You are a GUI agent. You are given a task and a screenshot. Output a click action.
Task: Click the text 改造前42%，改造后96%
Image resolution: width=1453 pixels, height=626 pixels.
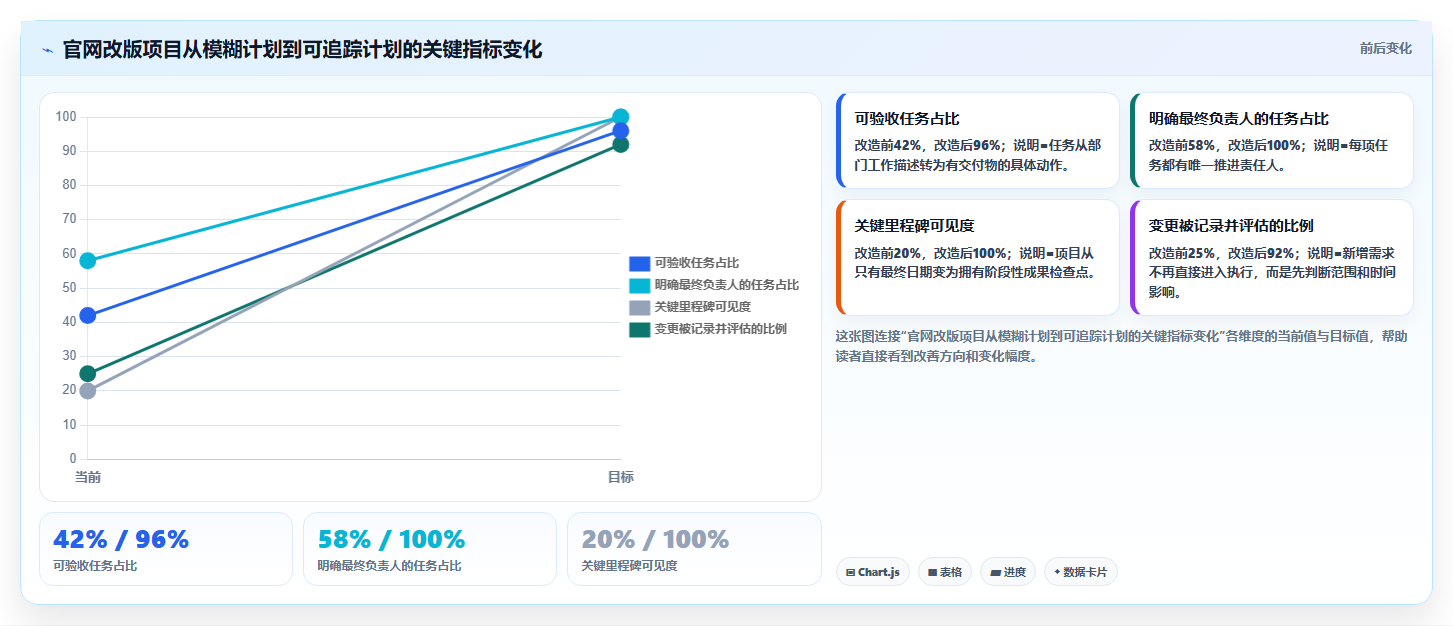pos(927,145)
